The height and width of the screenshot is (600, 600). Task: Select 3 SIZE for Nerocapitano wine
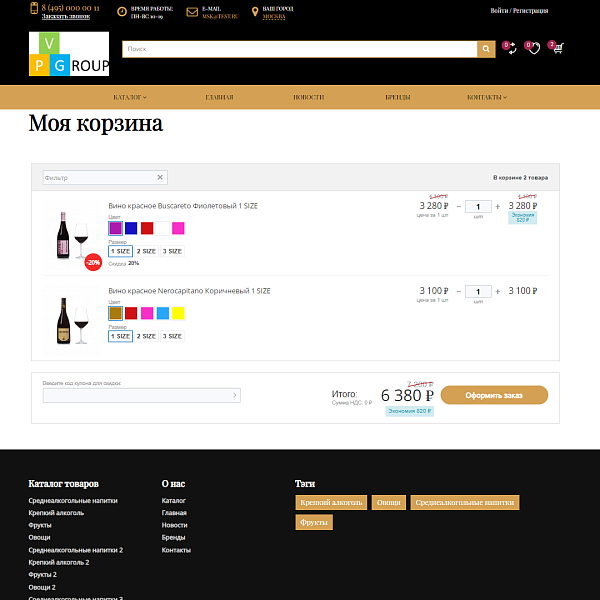[x=172, y=336]
